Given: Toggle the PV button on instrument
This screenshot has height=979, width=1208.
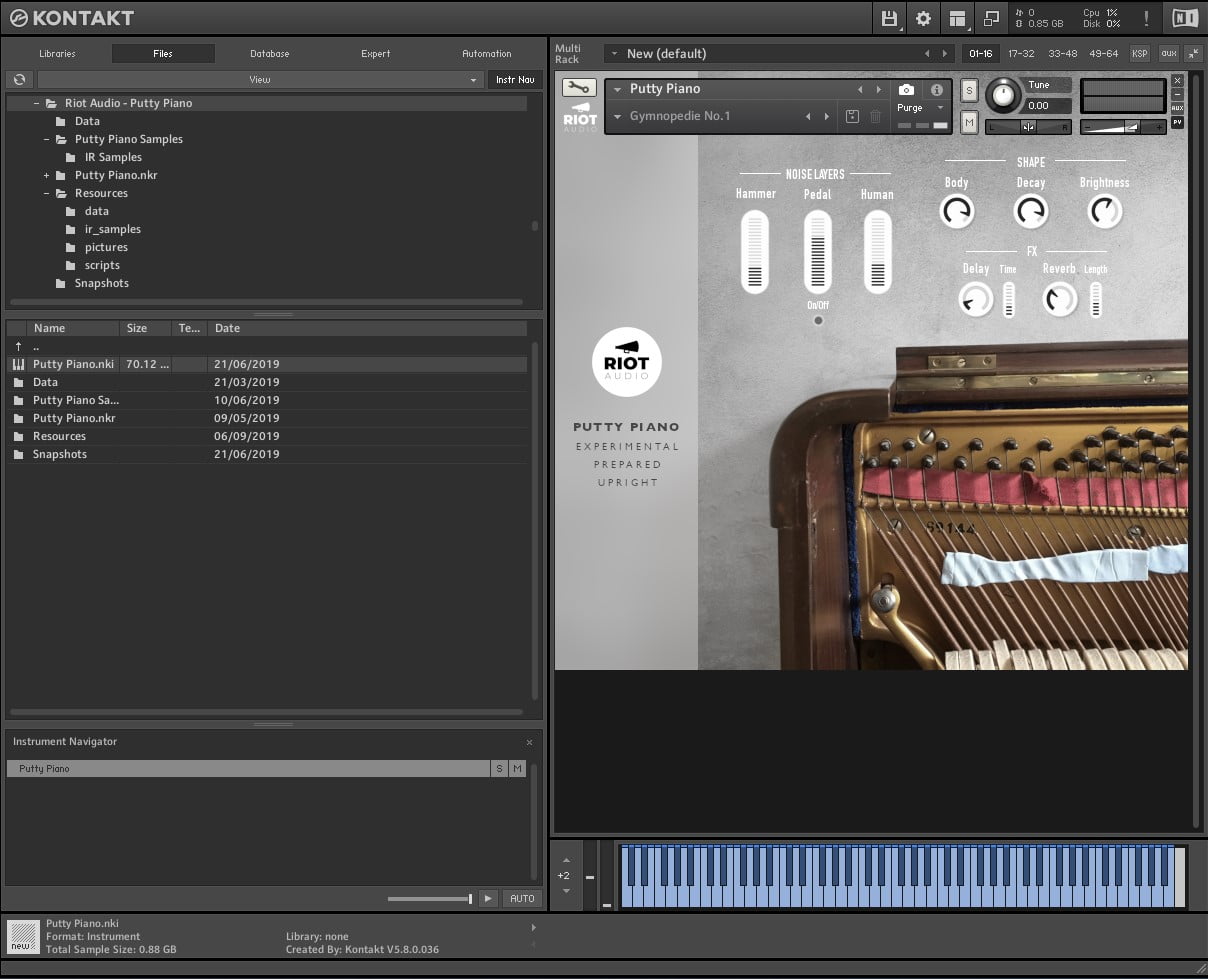Looking at the screenshot, I should (1177, 122).
